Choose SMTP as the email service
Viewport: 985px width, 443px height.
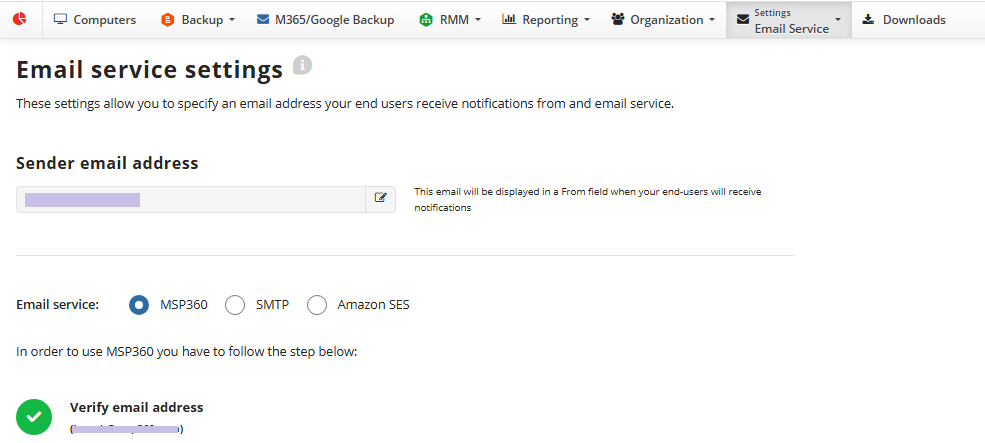[235, 305]
